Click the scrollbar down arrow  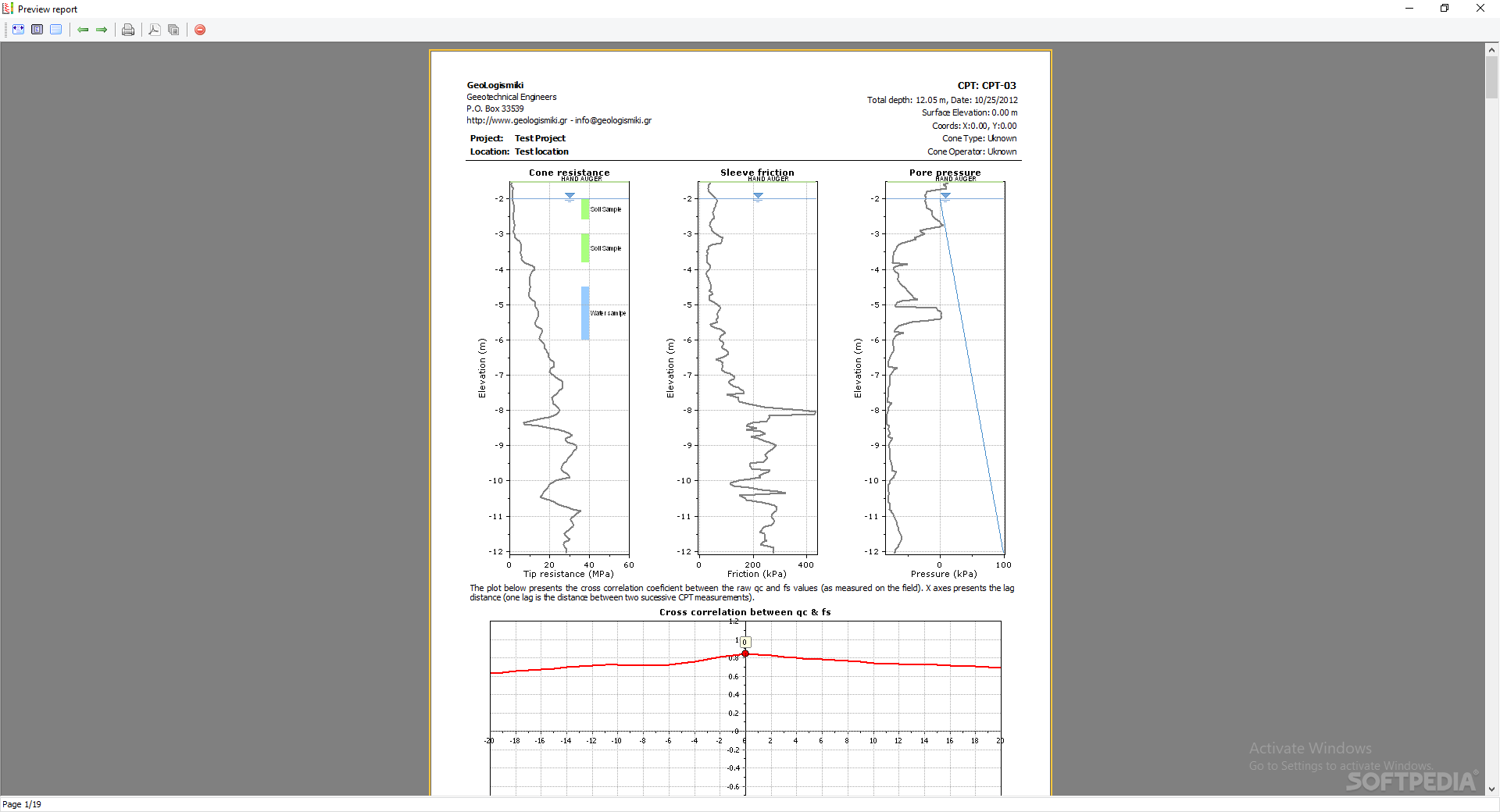coord(1491,789)
